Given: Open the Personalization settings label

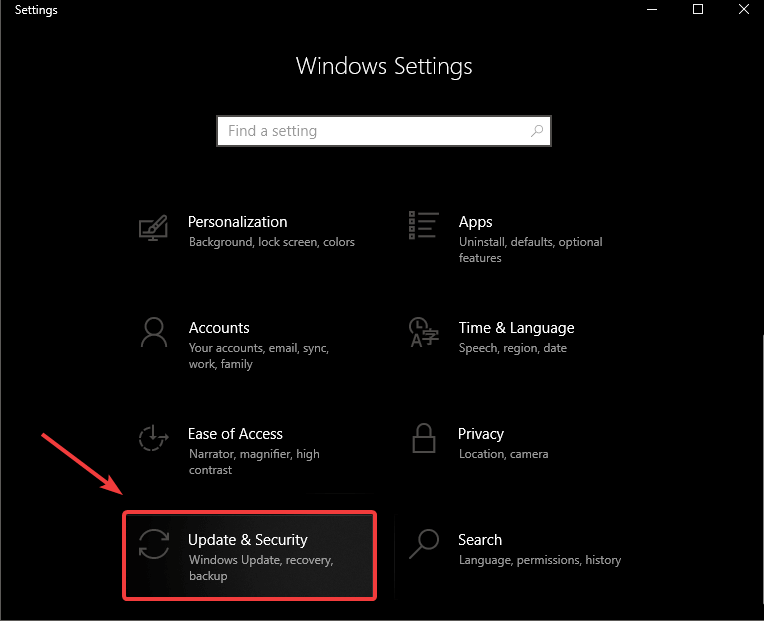Looking at the screenshot, I should [x=237, y=222].
